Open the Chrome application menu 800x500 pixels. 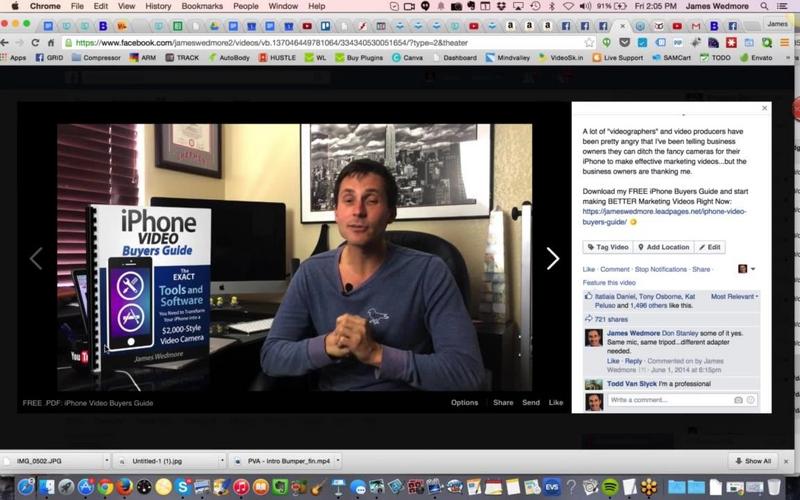(45, 6)
